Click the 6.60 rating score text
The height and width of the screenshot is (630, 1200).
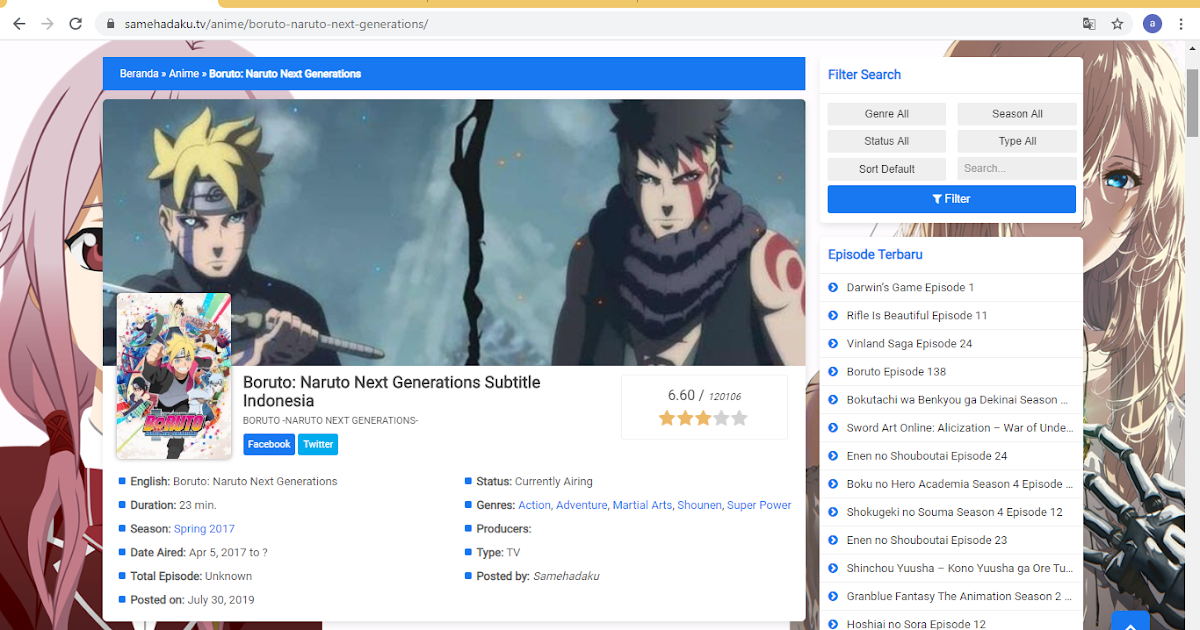(x=681, y=395)
